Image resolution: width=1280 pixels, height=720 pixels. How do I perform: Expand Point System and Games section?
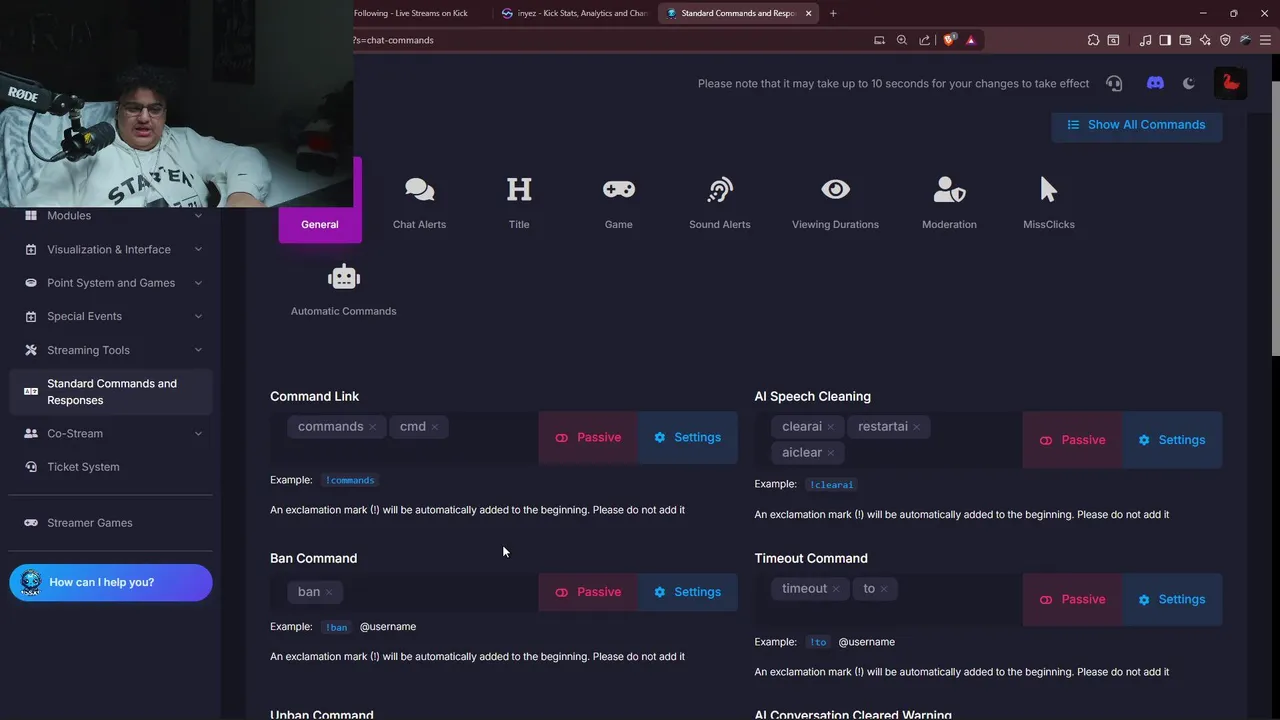click(x=111, y=283)
